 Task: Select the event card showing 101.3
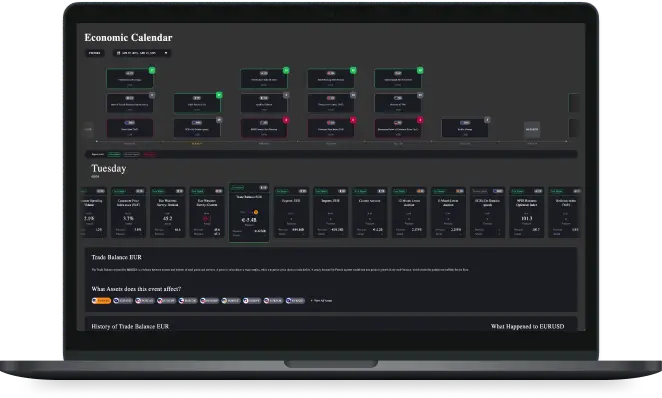526,212
